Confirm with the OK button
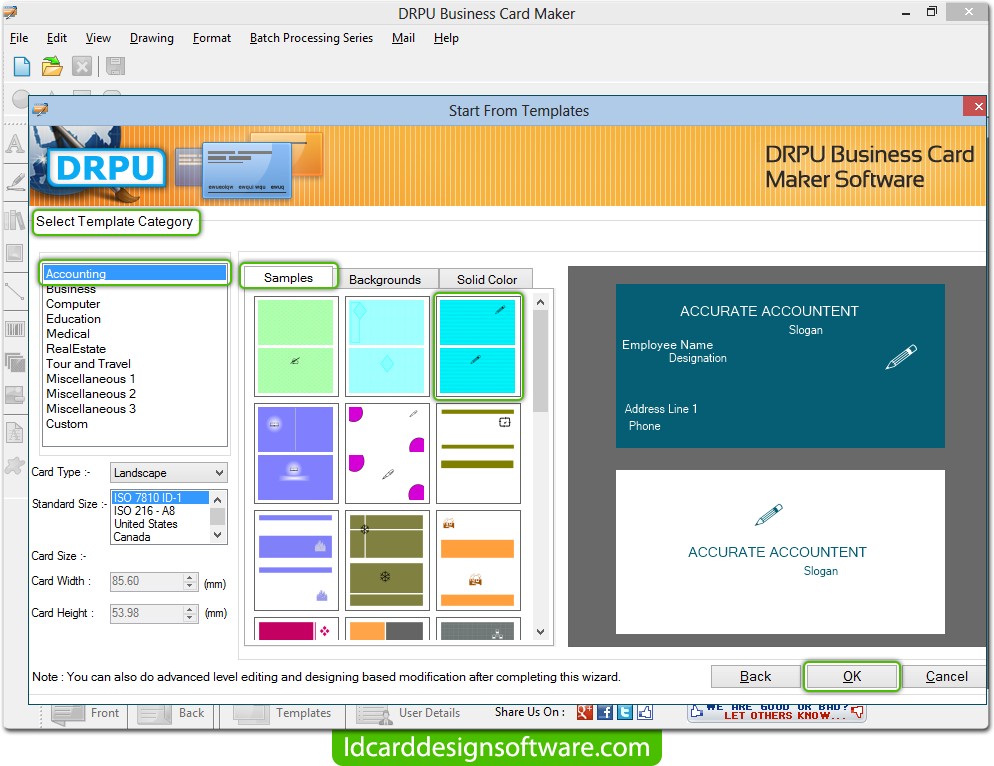Screen dimensions: 994x766 (852, 677)
